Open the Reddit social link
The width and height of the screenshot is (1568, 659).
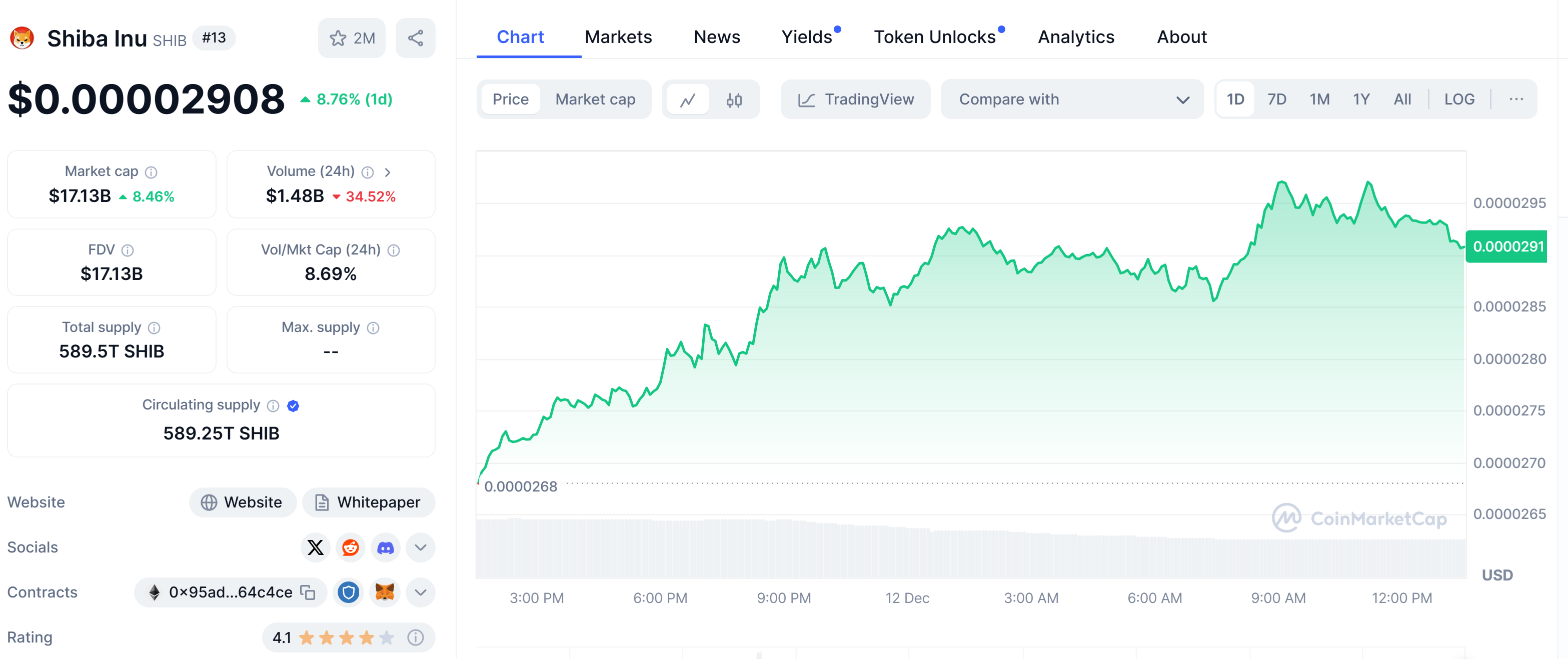coord(351,547)
